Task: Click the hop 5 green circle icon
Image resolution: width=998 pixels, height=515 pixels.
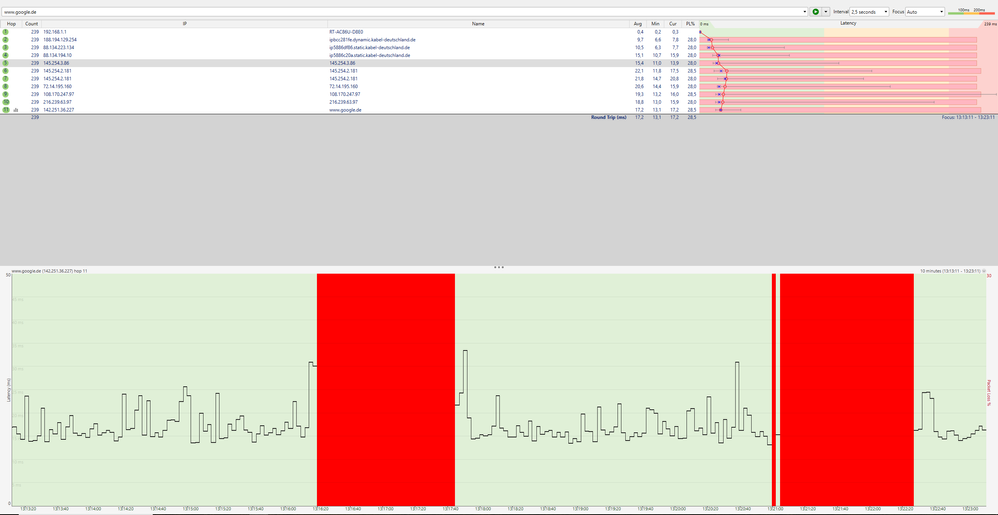Action: coord(5,63)
